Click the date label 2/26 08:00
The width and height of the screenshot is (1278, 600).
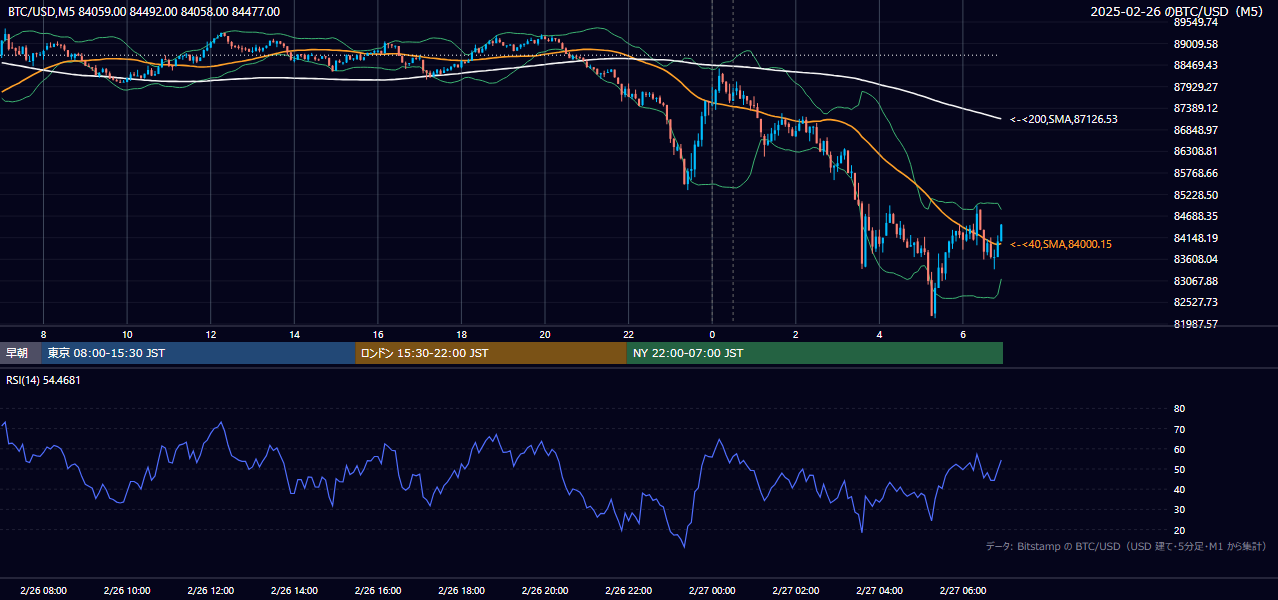(x=43, y=591)
